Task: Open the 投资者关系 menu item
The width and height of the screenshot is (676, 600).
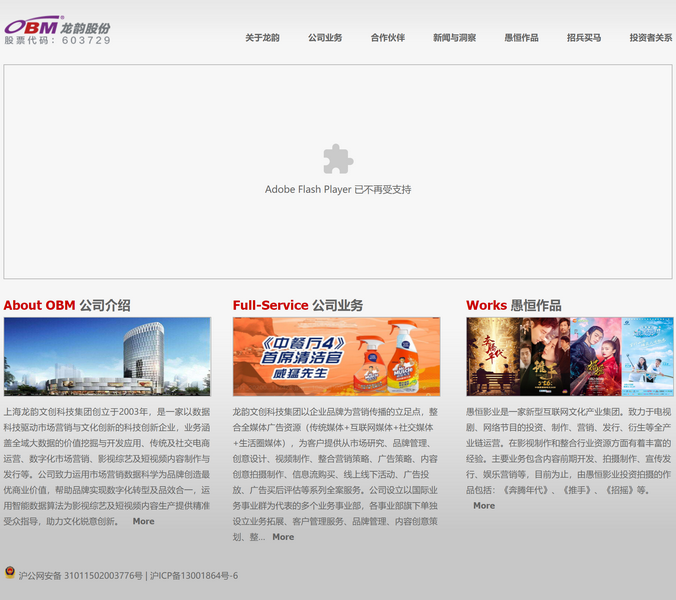Action: coord(650,38)
